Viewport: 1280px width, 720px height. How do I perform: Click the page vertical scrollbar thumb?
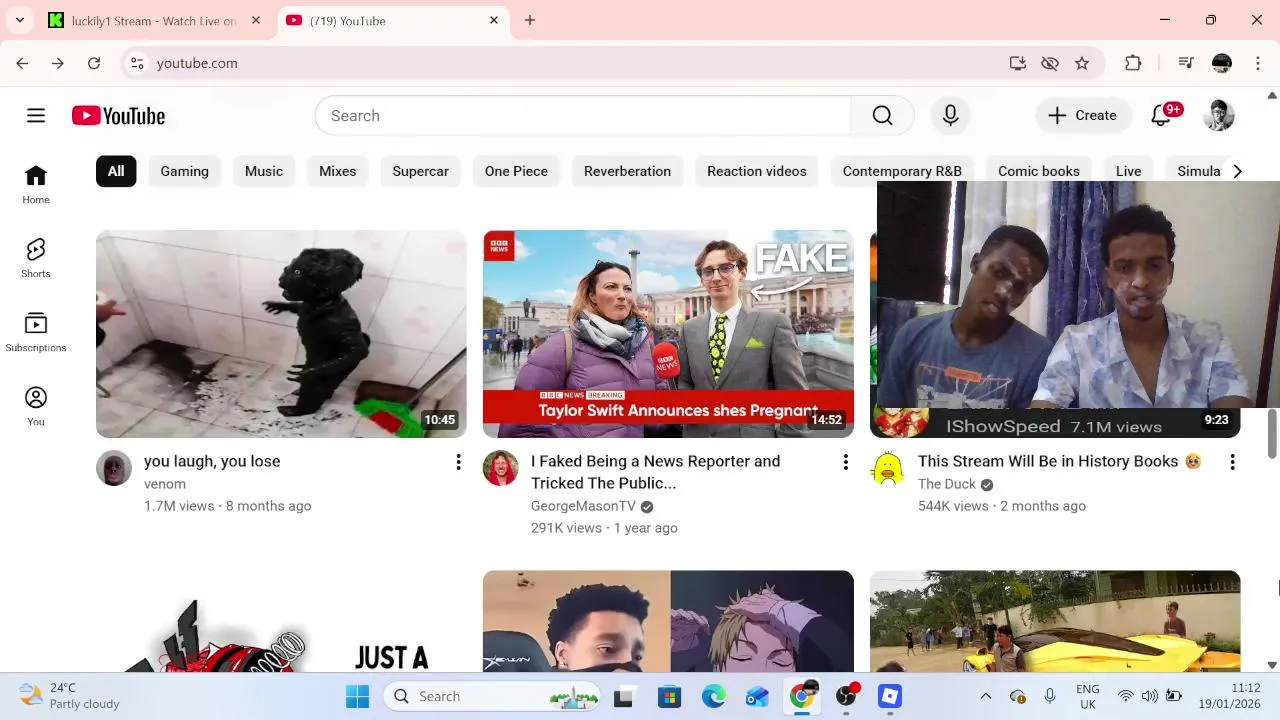[x=1272, y=433]
